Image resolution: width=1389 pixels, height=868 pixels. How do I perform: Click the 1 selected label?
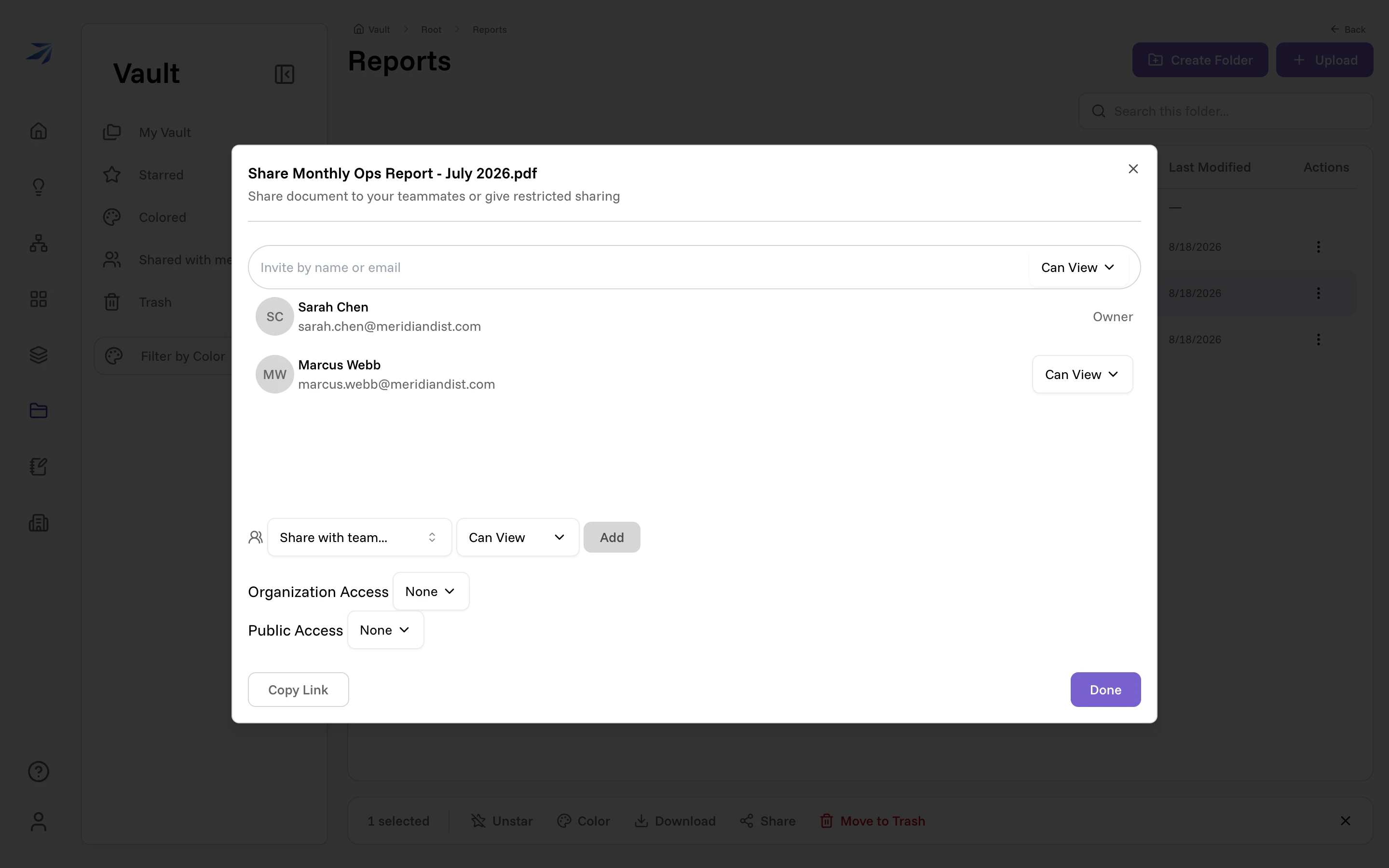[x=398, y=821]
